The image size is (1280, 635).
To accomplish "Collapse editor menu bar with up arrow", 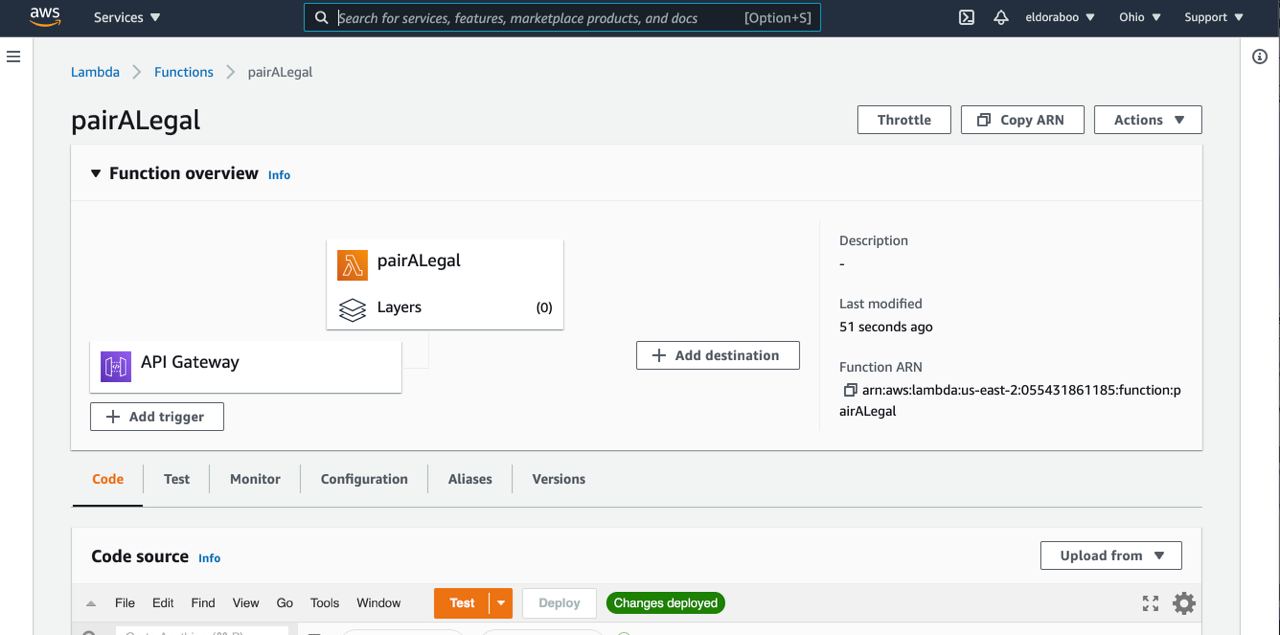I will click(91, 604).
